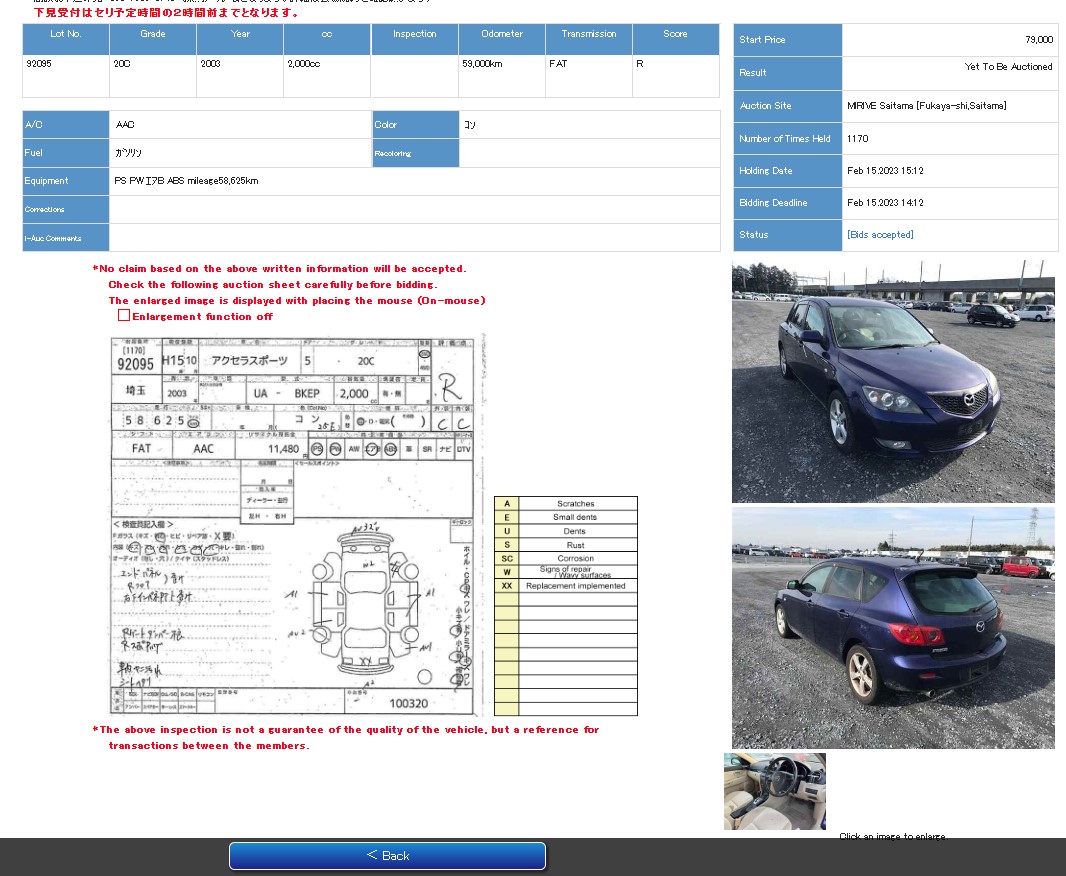1066x876 pixels.
Task: Enlarge the front view car photo
Action: pyautogui.click(x=892, y=382)
